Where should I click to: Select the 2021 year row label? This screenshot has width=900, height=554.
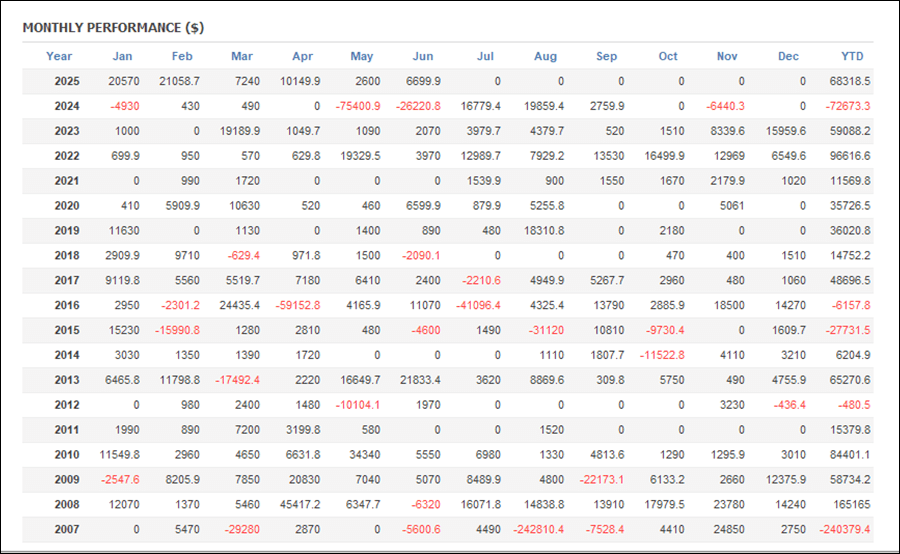click(67, 181)
